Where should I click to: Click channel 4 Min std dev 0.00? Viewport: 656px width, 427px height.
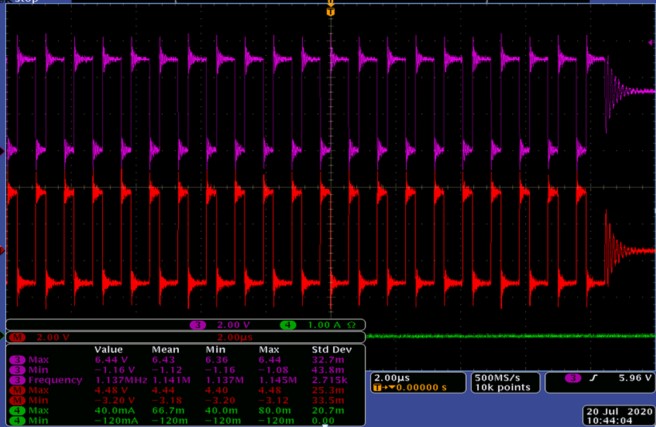(x=323, y=421)
